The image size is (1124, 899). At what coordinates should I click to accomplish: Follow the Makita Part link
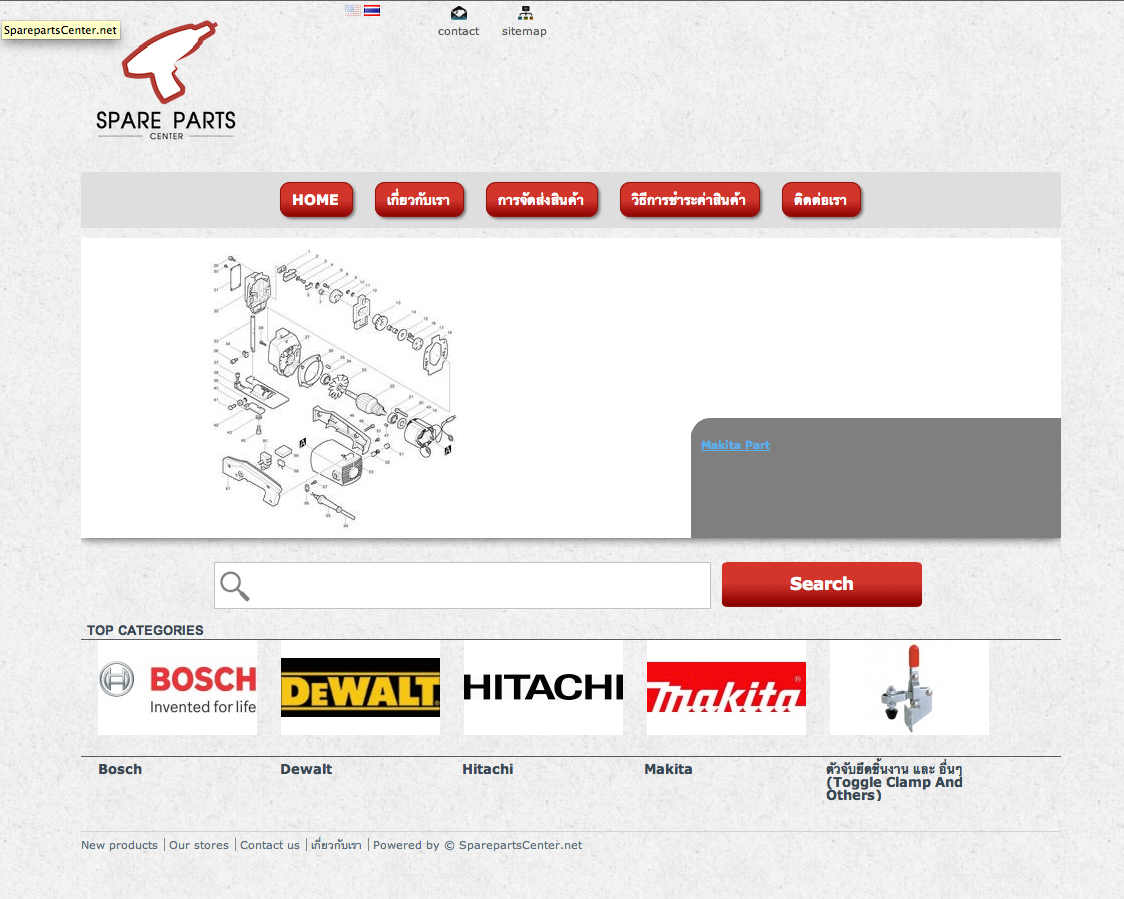[x=735, y=445]
